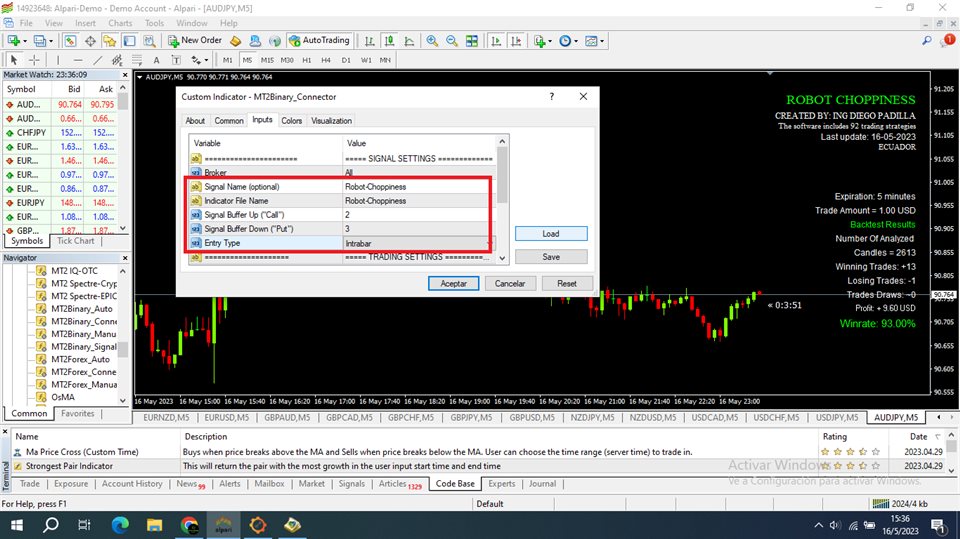This screenshot has height=539, width=960.
Task: Switch to the About tab in dialog
Action: click(x=195, y=121)
